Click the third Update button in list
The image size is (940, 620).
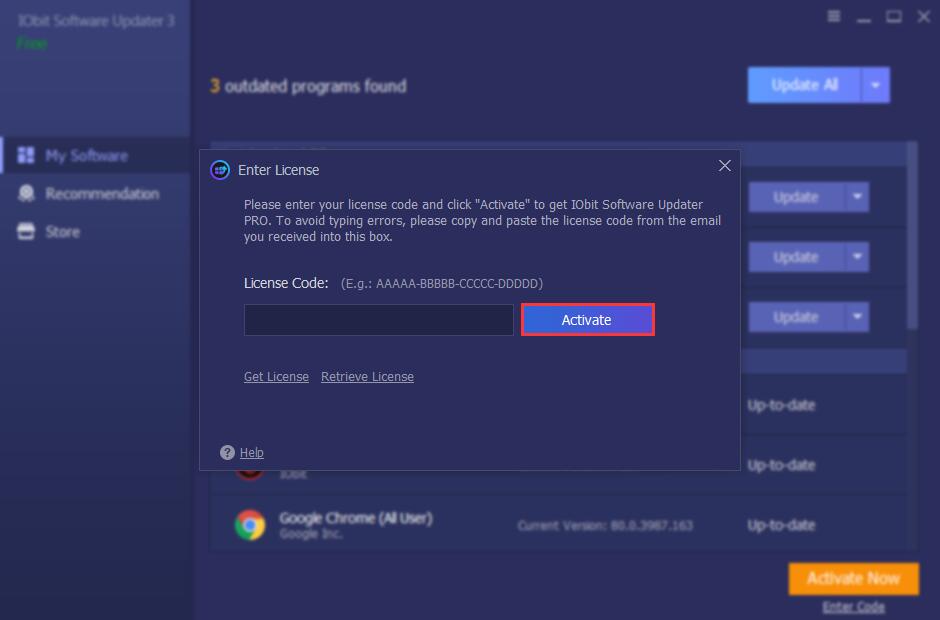point(796,317)
